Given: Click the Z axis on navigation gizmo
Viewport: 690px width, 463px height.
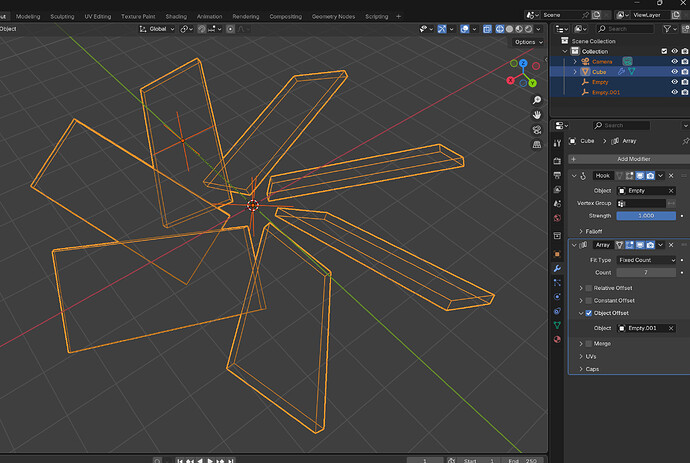Looking at the screenshot, I should click(x=523, y=63).
